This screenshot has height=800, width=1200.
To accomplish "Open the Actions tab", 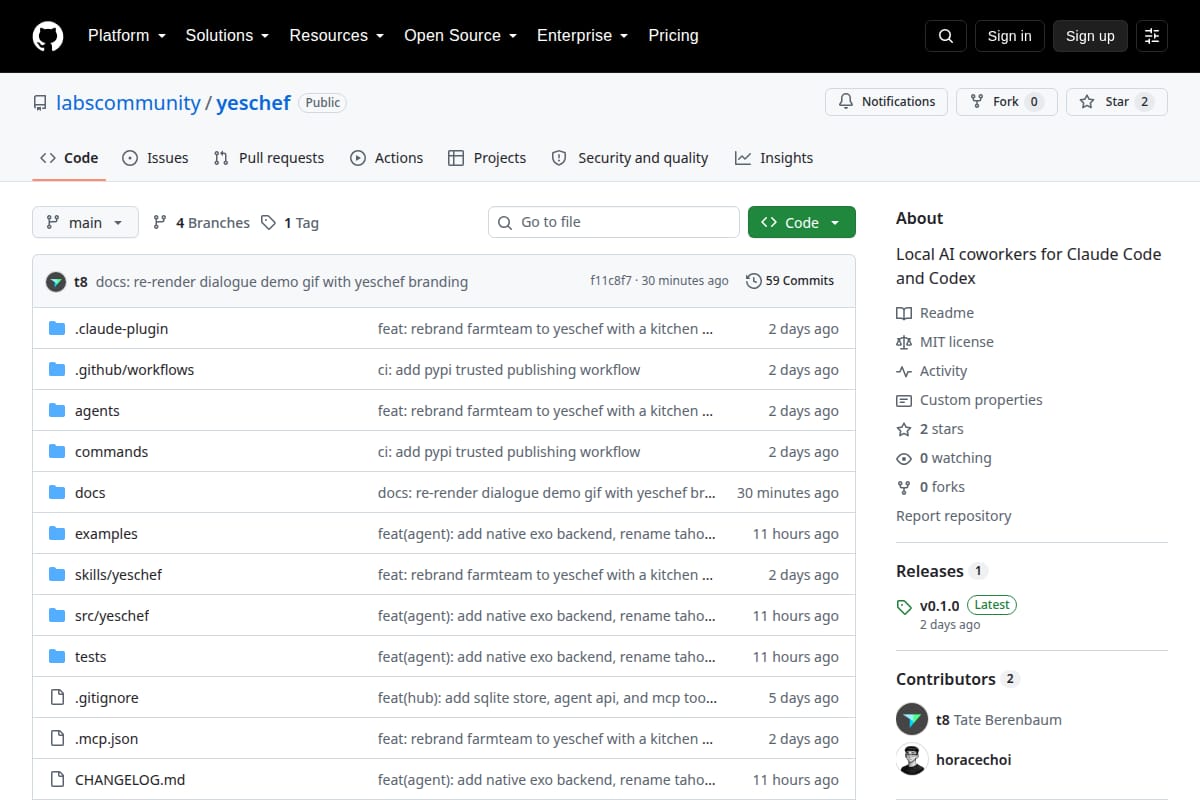I will tap(387, 158).
